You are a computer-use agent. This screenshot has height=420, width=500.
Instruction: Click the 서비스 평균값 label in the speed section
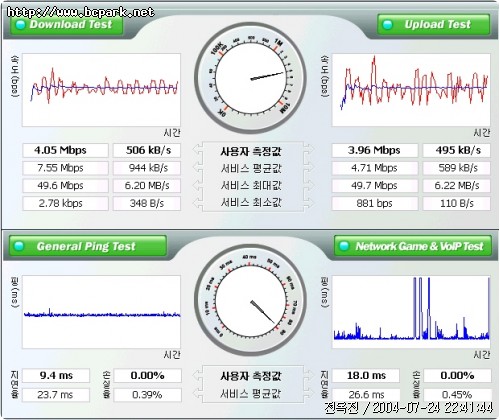[251, 168]
